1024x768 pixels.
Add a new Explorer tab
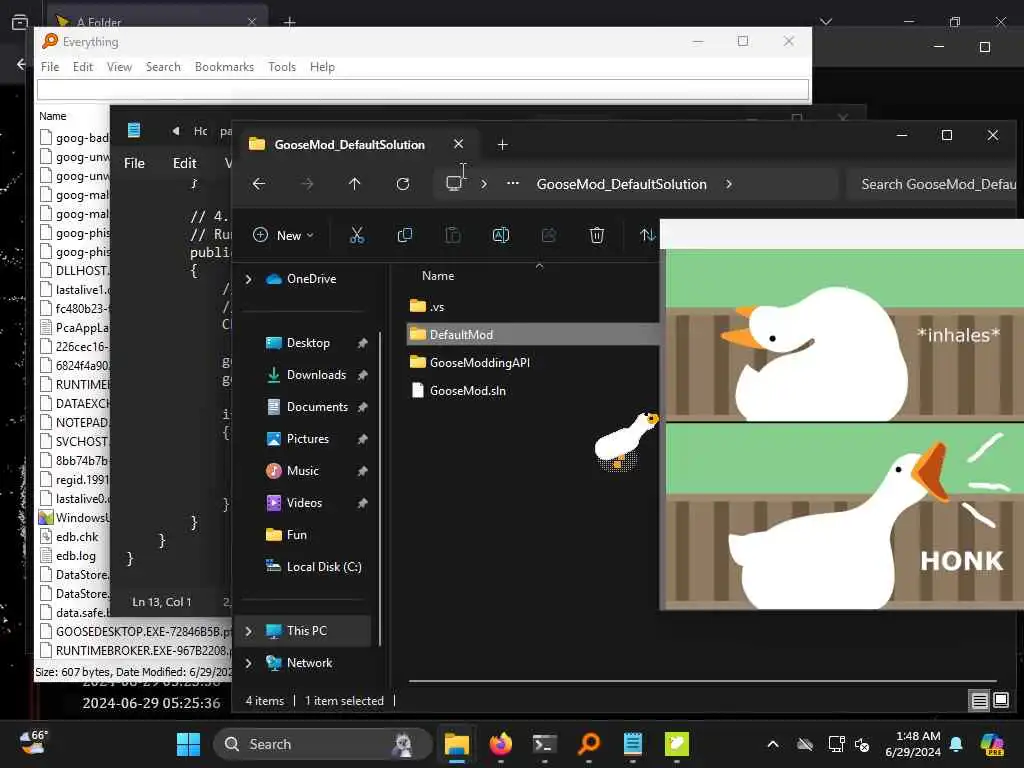click(502, 144)
